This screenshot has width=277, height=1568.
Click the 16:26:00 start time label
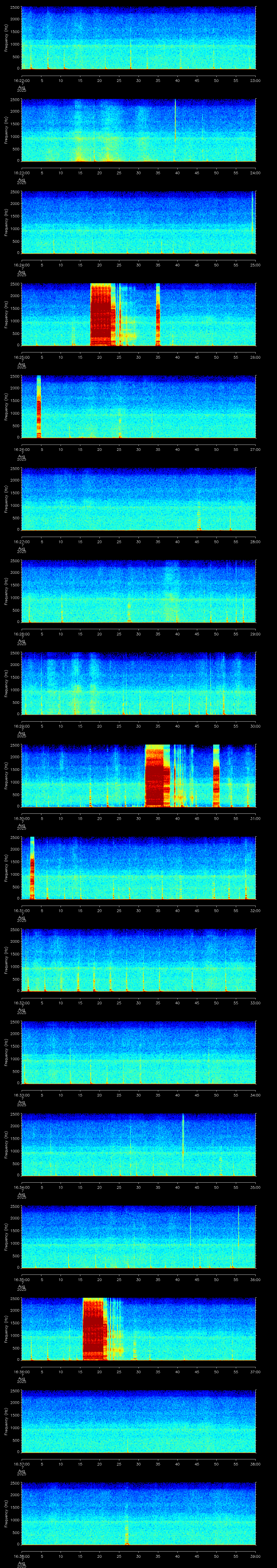coord(21,449)
